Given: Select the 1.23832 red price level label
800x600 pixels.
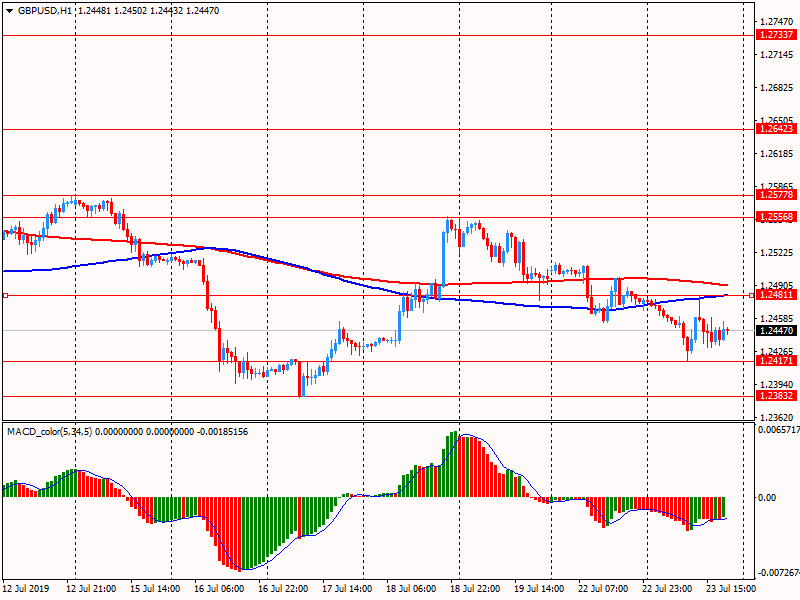Looking at the screenshot, I should tap(776, 395).
